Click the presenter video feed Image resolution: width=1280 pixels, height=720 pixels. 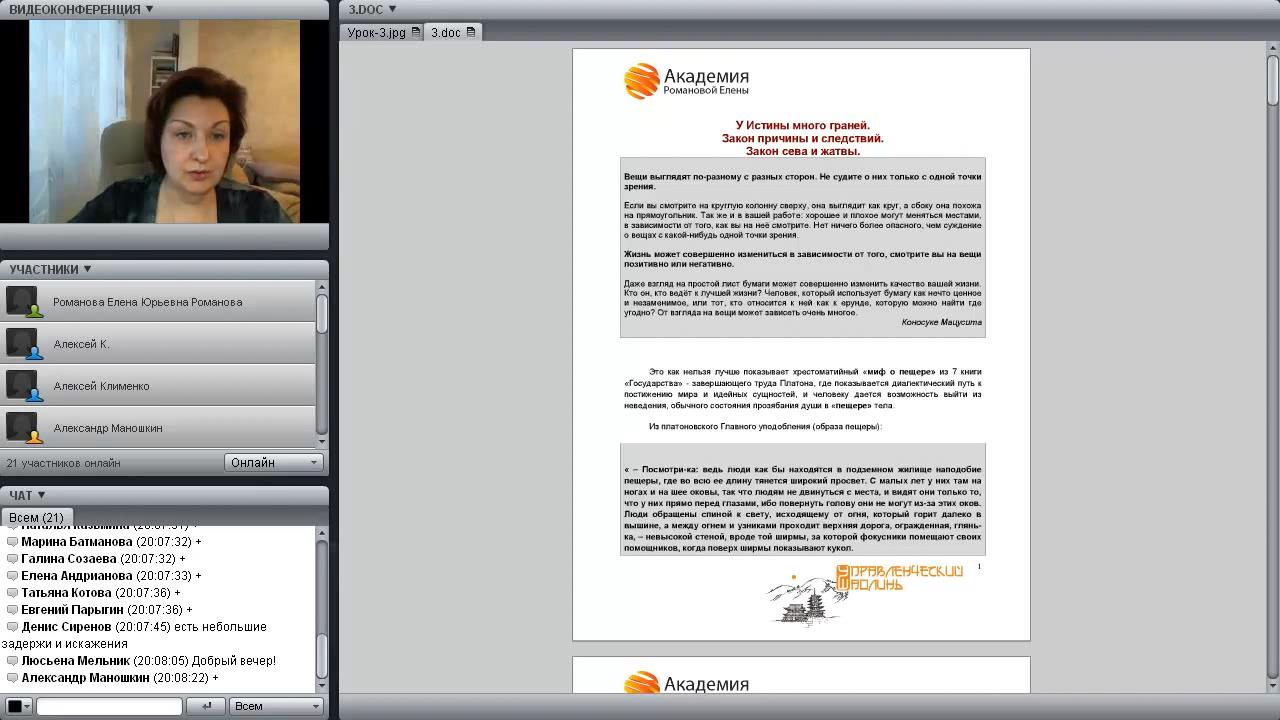(x=164, y=121)
